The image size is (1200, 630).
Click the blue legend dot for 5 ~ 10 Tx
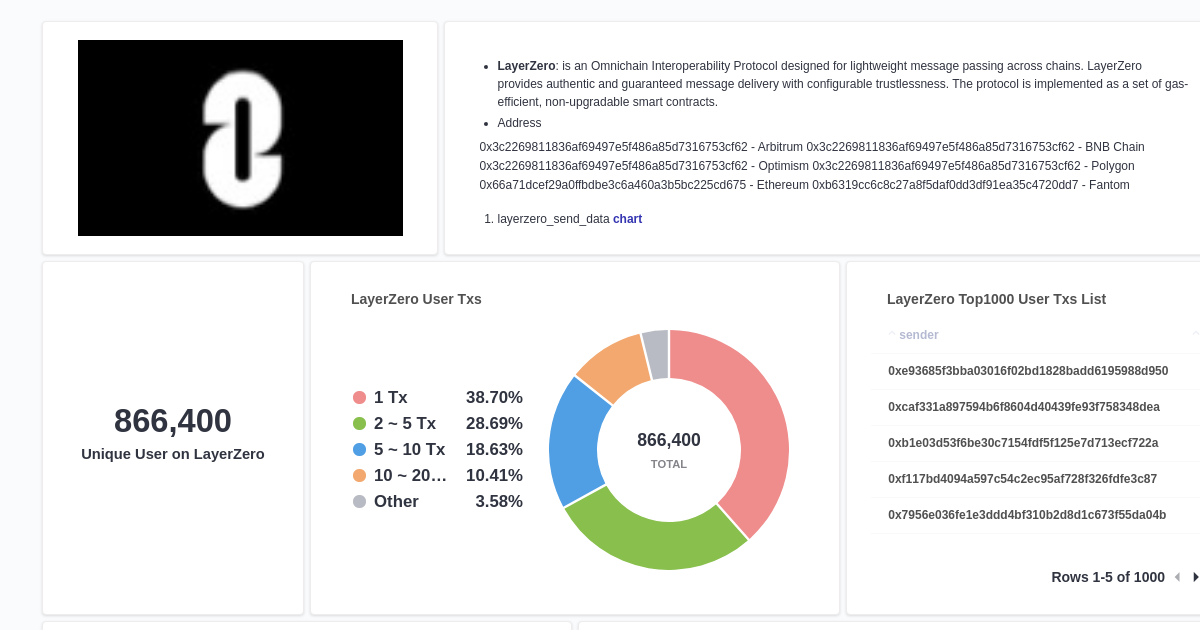point(359,449)
